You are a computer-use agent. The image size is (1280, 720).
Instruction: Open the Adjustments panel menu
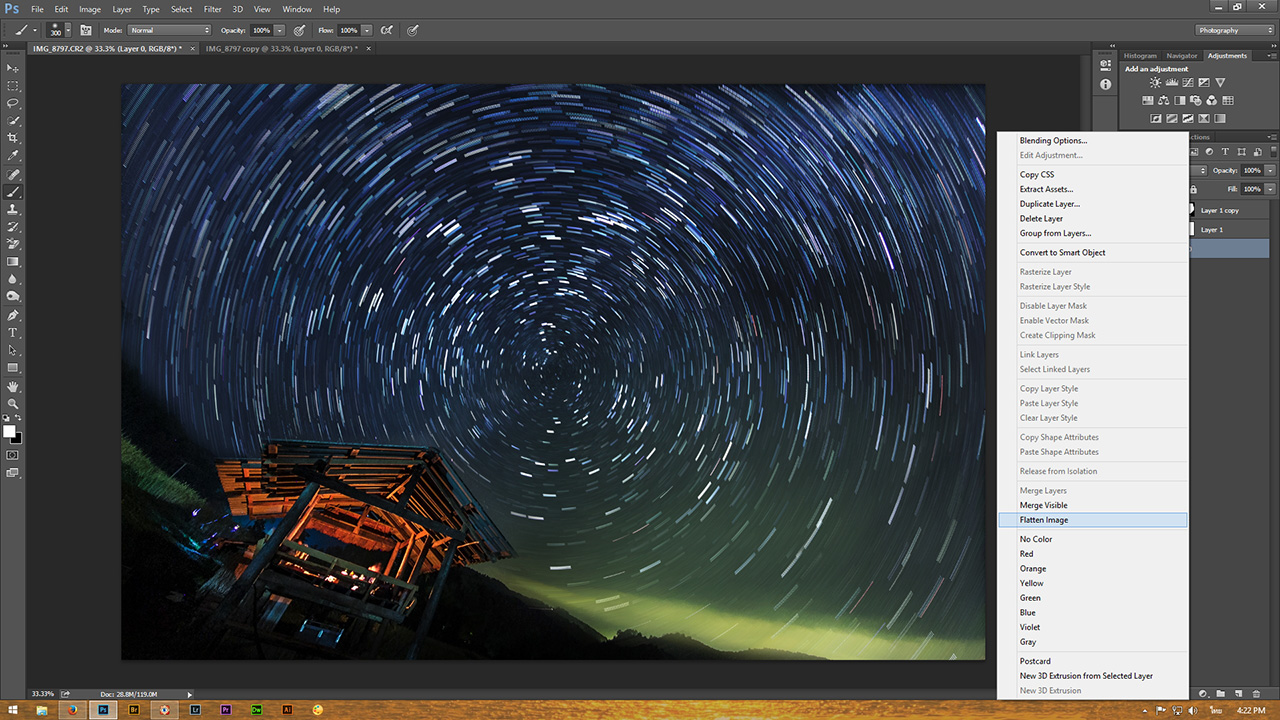(x=1271, y=56)
